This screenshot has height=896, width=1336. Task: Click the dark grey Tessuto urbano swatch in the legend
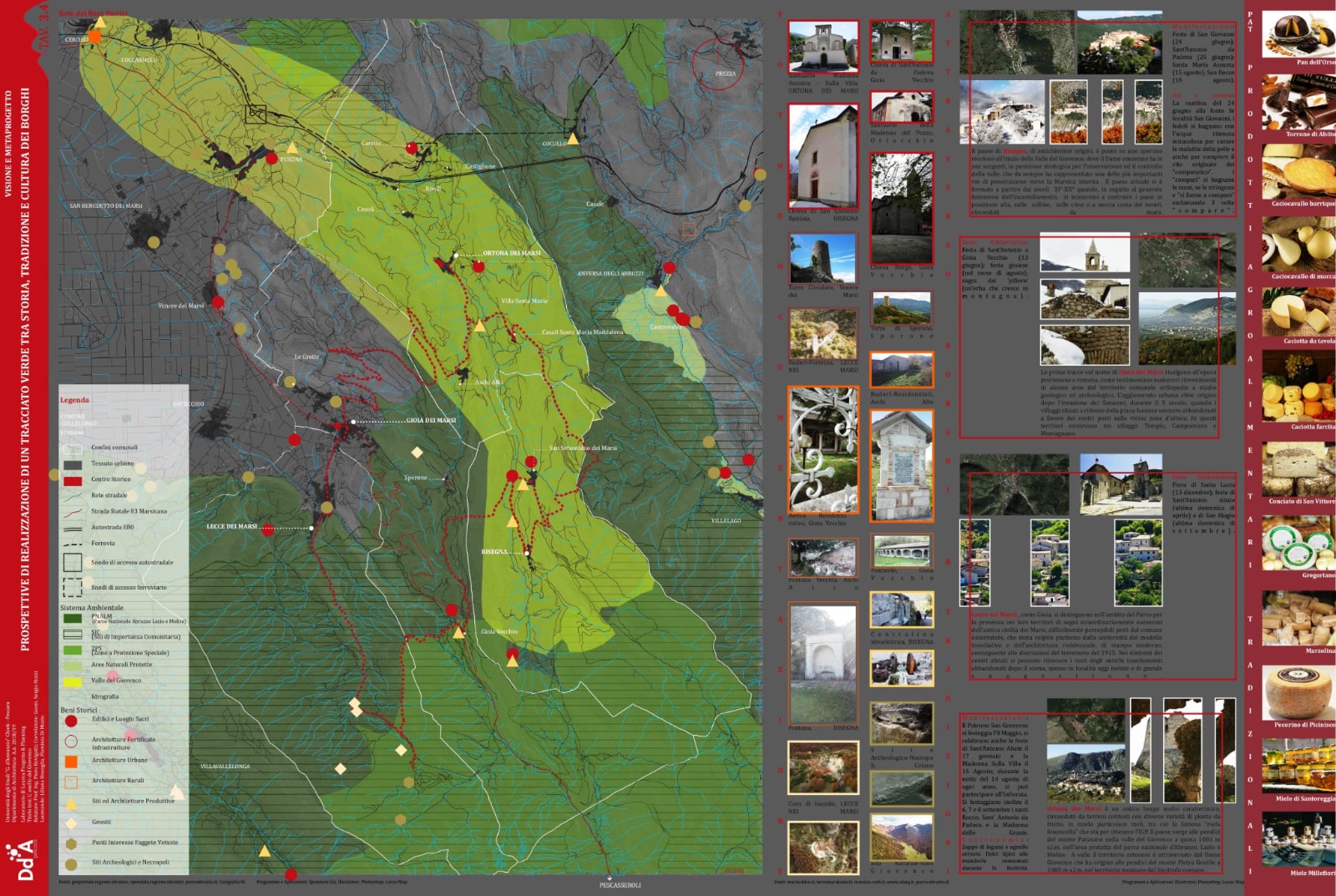click(73, 464)
